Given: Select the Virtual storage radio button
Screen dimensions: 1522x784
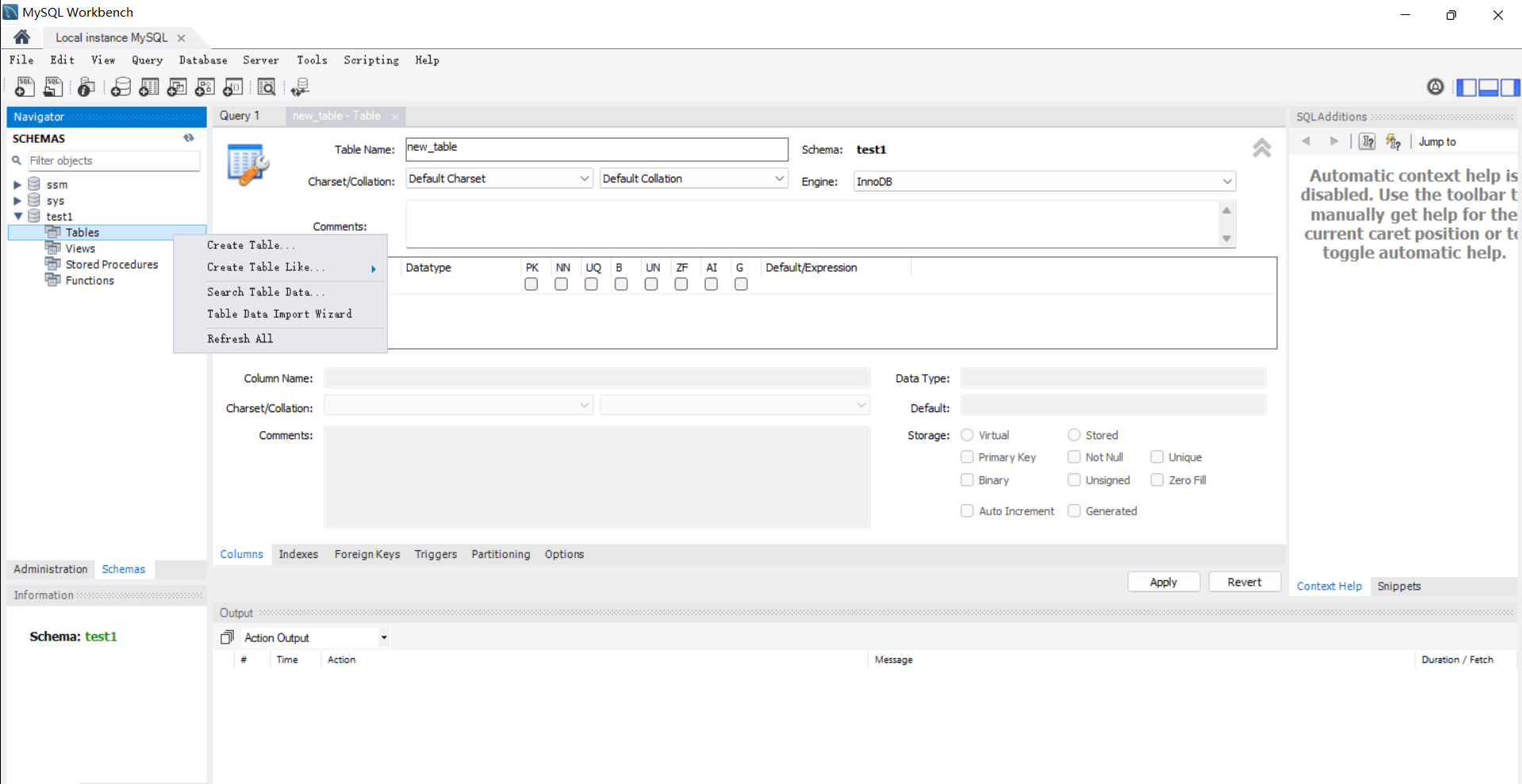Looking at the screenshot, I should 968,434.
